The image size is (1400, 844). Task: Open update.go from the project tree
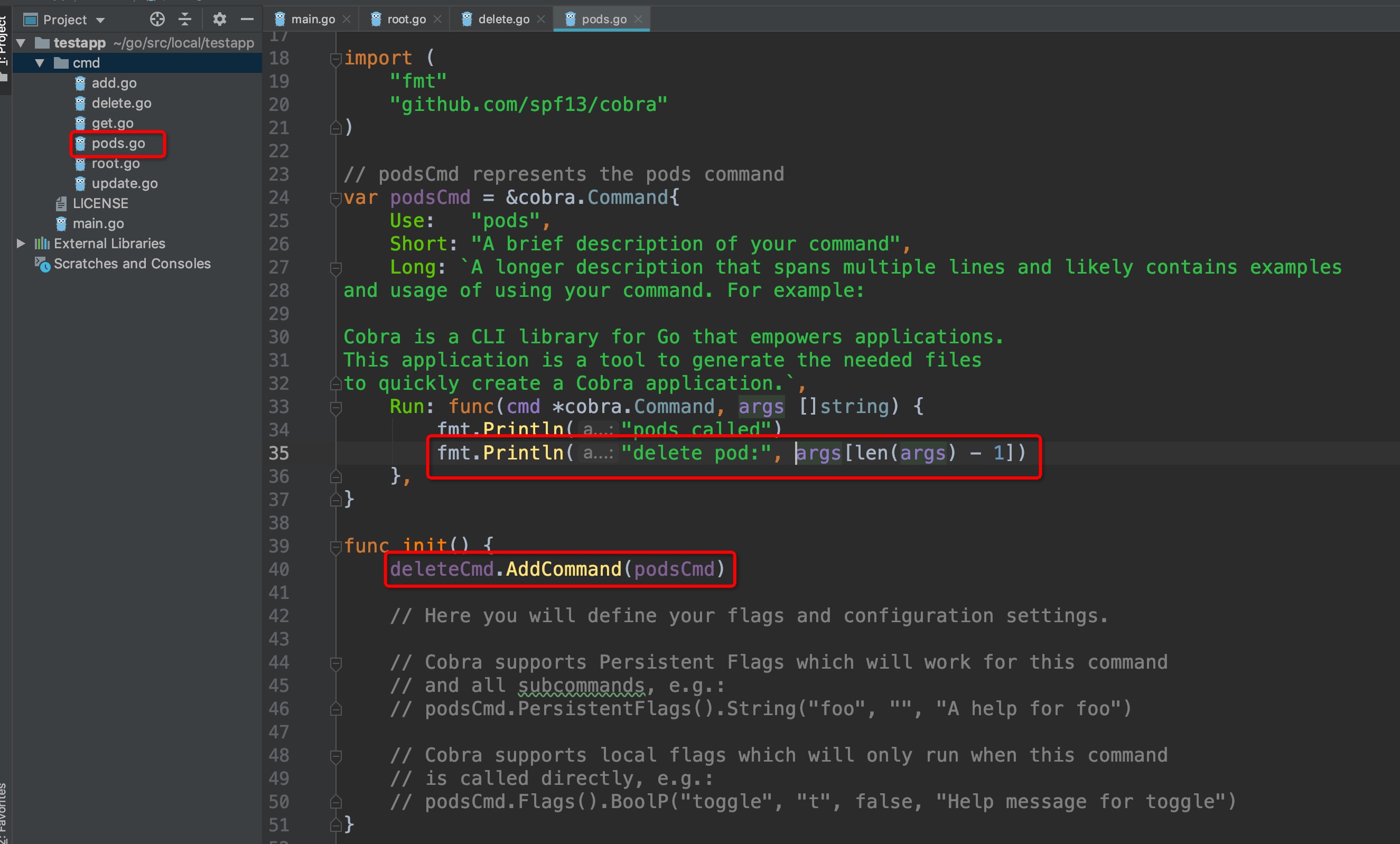125,183
